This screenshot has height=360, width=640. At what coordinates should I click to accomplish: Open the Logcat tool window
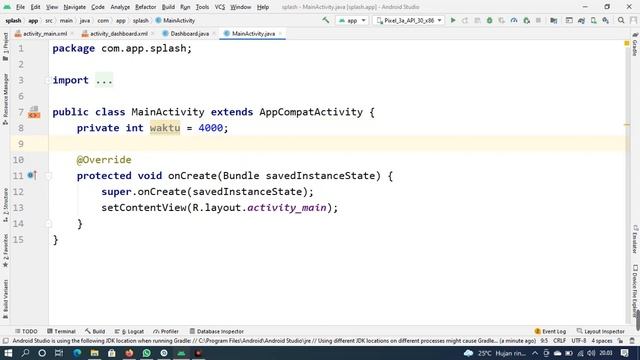pyautogui.click(x=129, y=331)
